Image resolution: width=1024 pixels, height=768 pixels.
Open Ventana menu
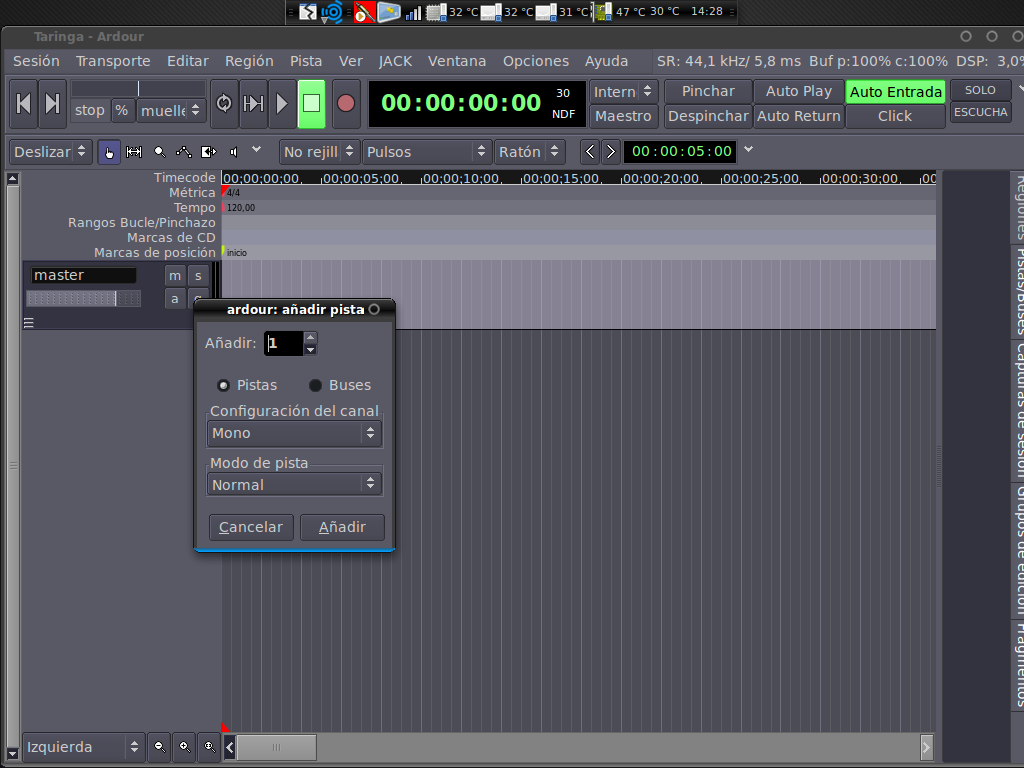click(457, 61)
